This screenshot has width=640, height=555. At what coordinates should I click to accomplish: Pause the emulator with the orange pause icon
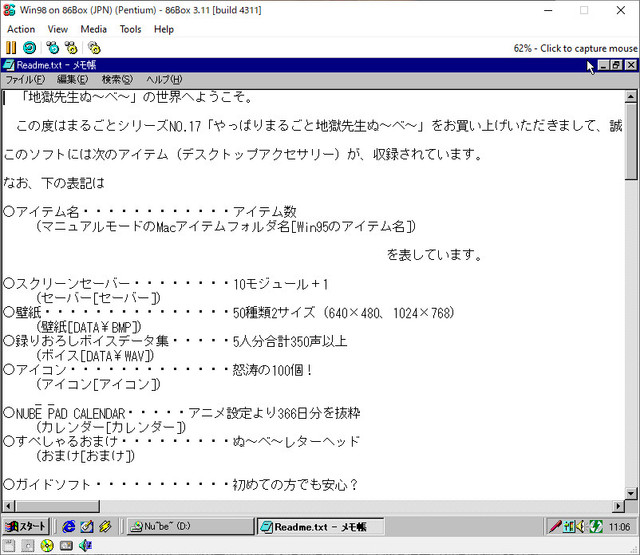click(x=11, y=48)
